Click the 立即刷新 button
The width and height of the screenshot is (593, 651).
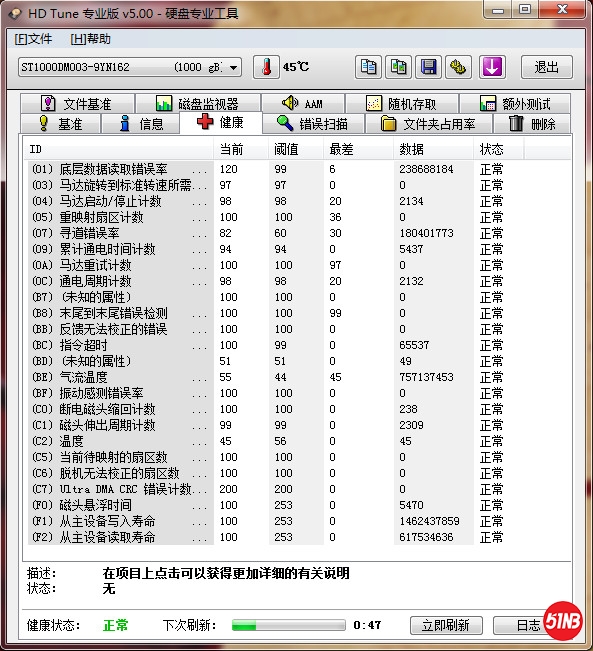click(x=446, y=625)
